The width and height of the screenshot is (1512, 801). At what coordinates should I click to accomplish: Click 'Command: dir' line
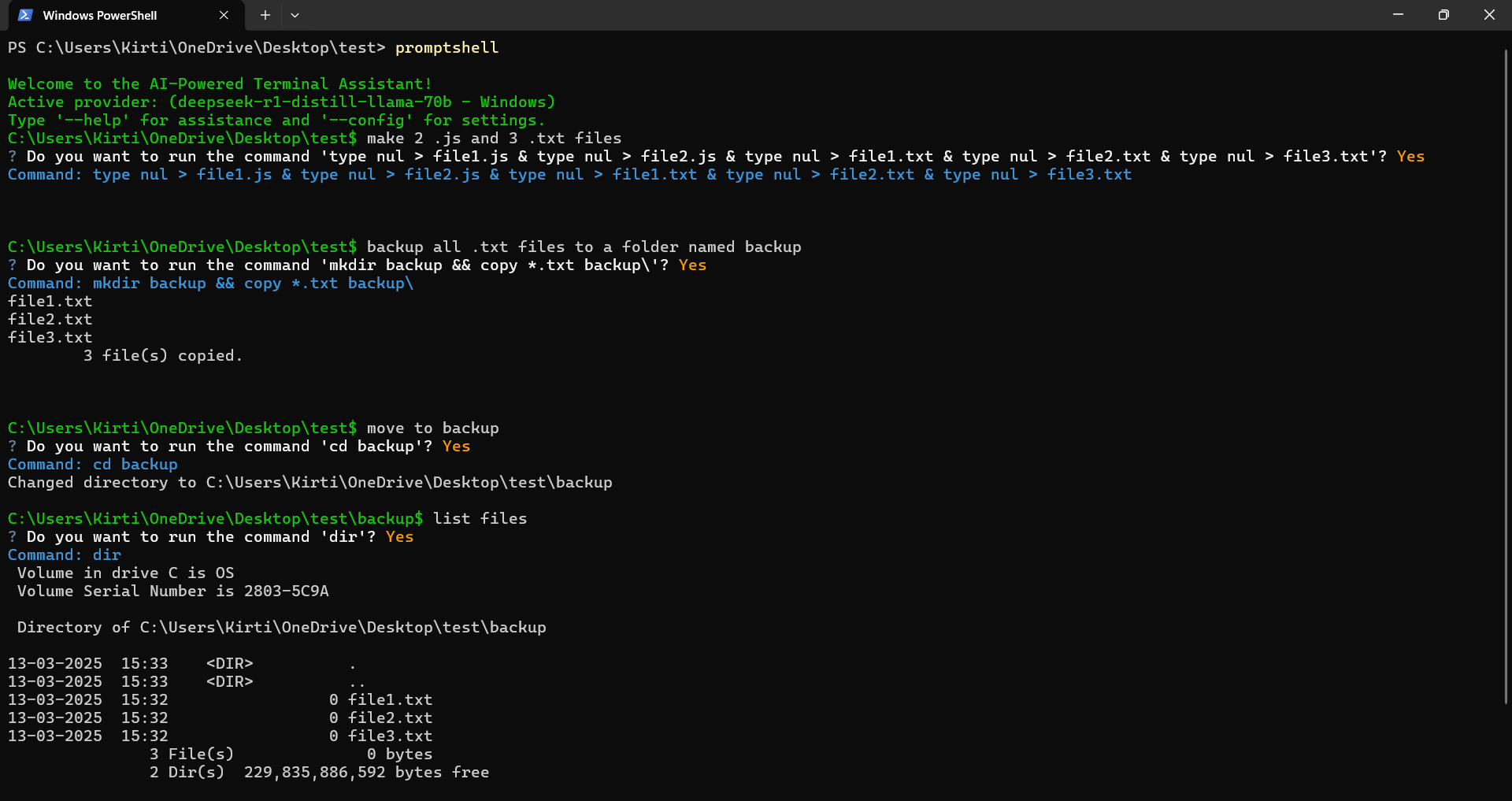65,555
